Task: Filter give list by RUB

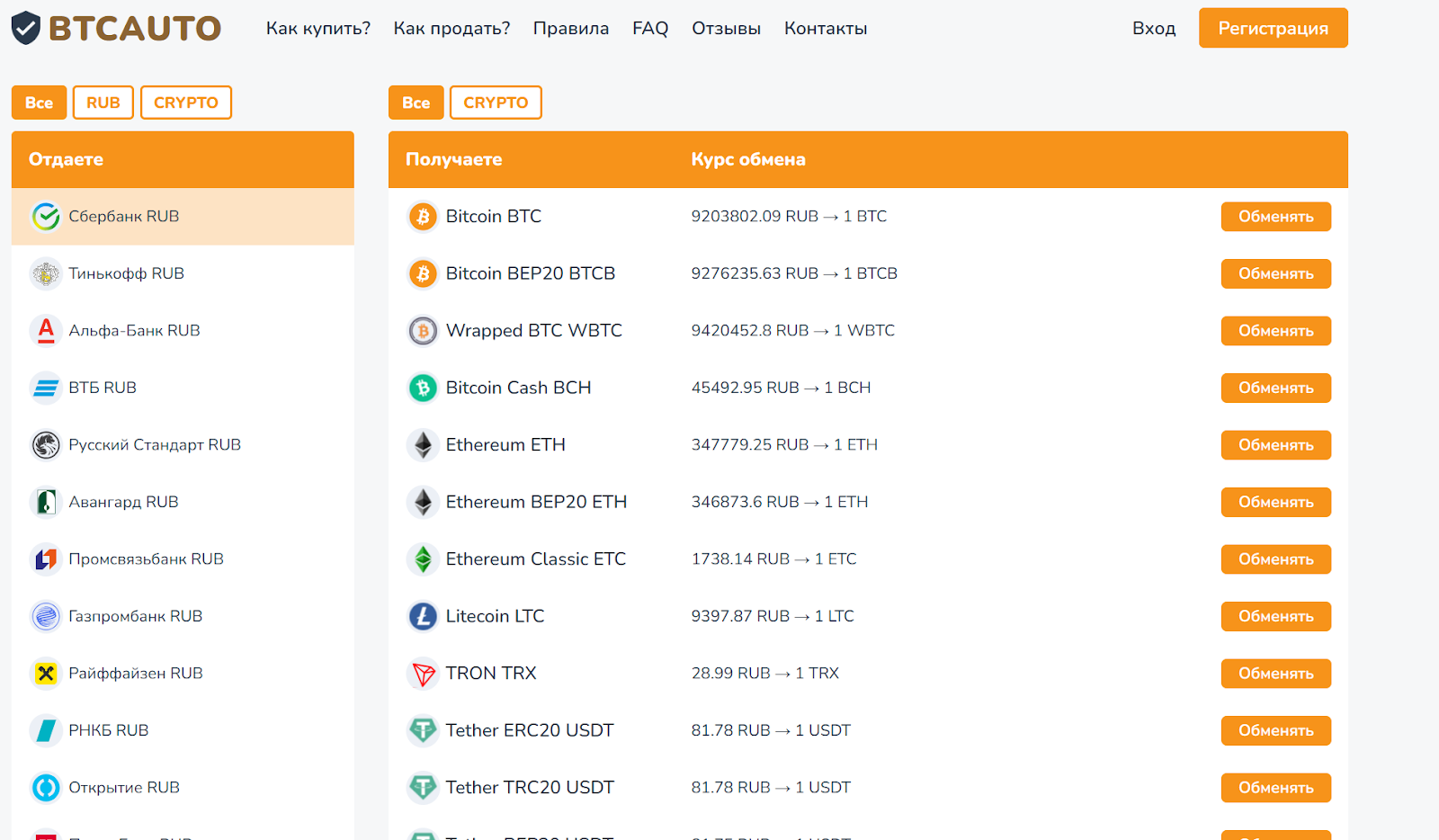Action: 103,103
